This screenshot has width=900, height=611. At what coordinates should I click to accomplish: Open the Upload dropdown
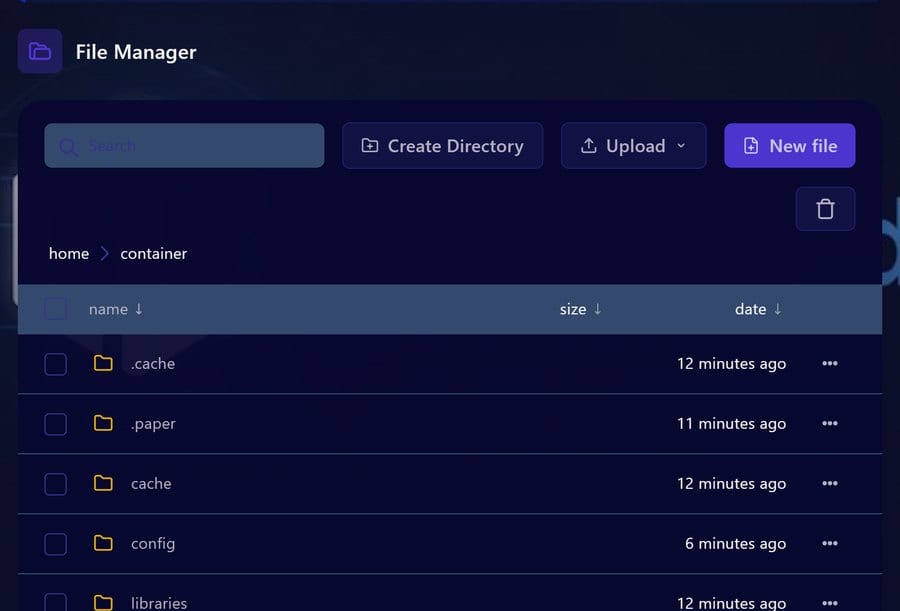coord(633,146)
